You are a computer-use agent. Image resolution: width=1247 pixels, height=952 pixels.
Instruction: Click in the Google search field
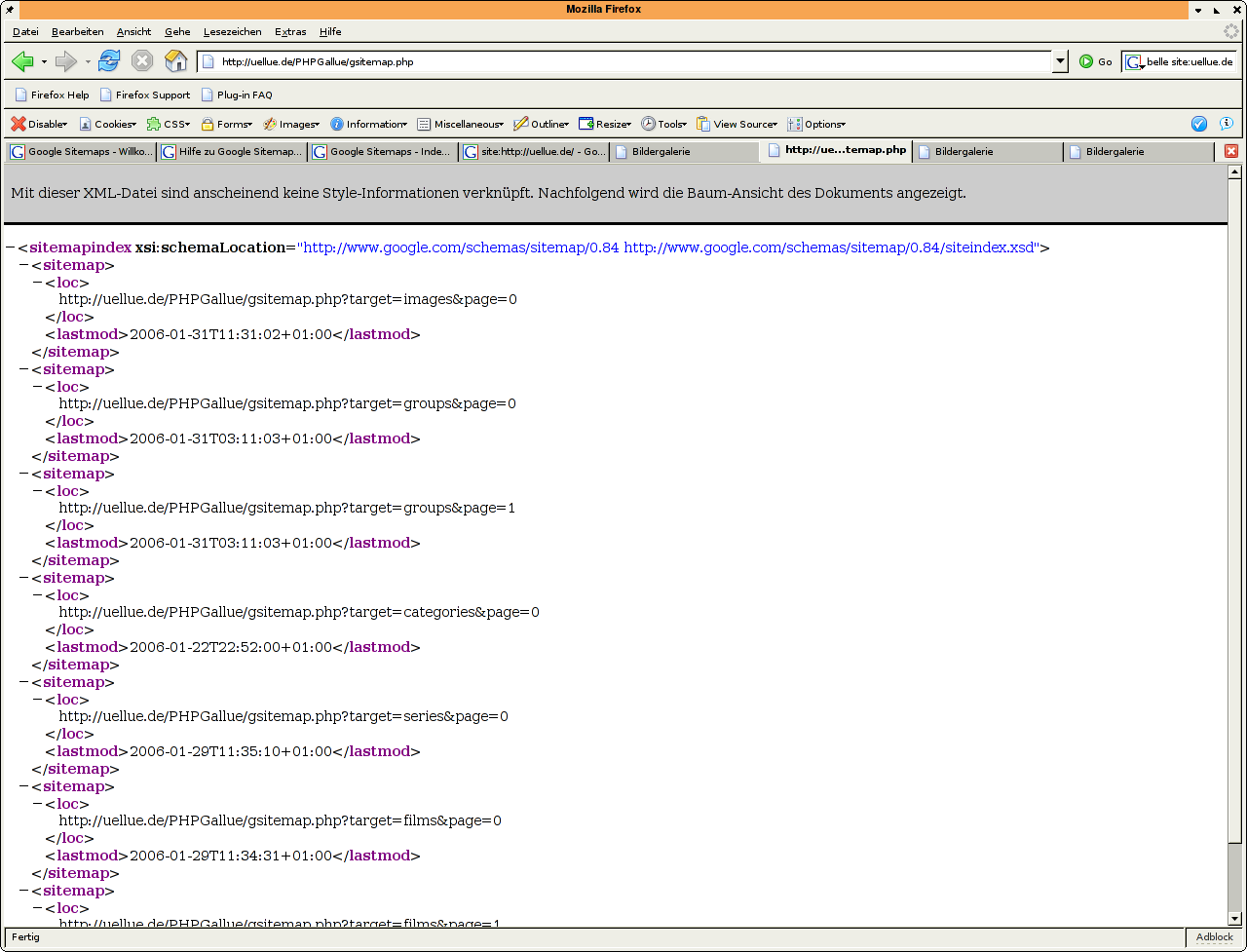click(1189, 61)
